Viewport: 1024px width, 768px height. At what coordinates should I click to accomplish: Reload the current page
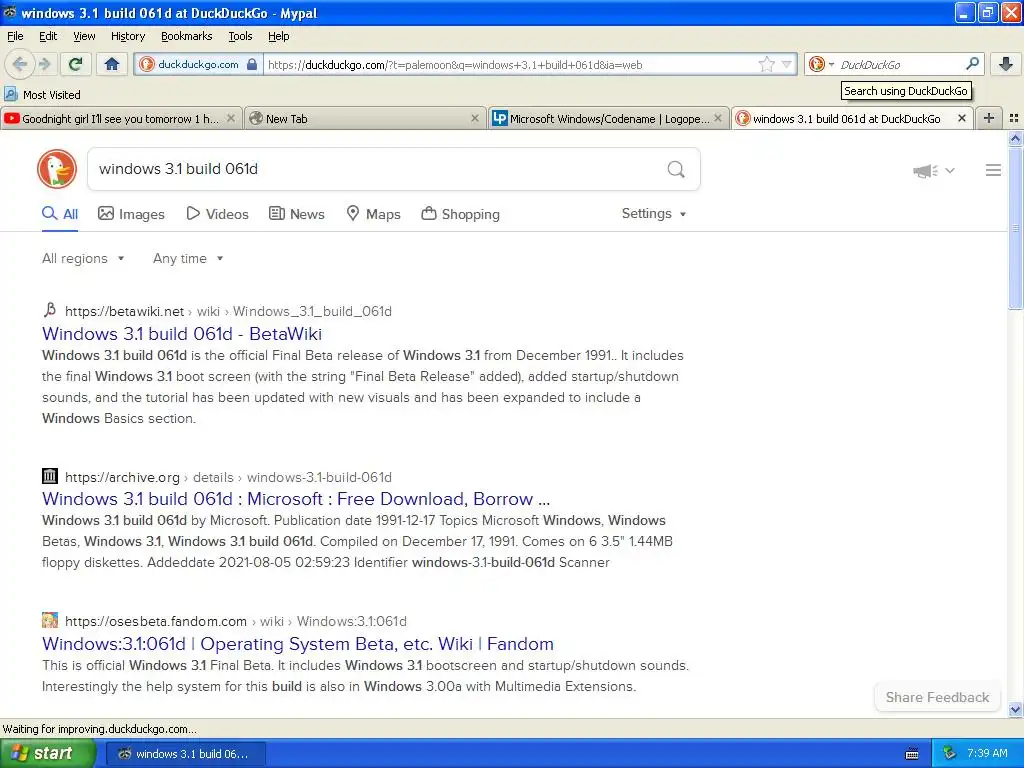pos(76,64)
